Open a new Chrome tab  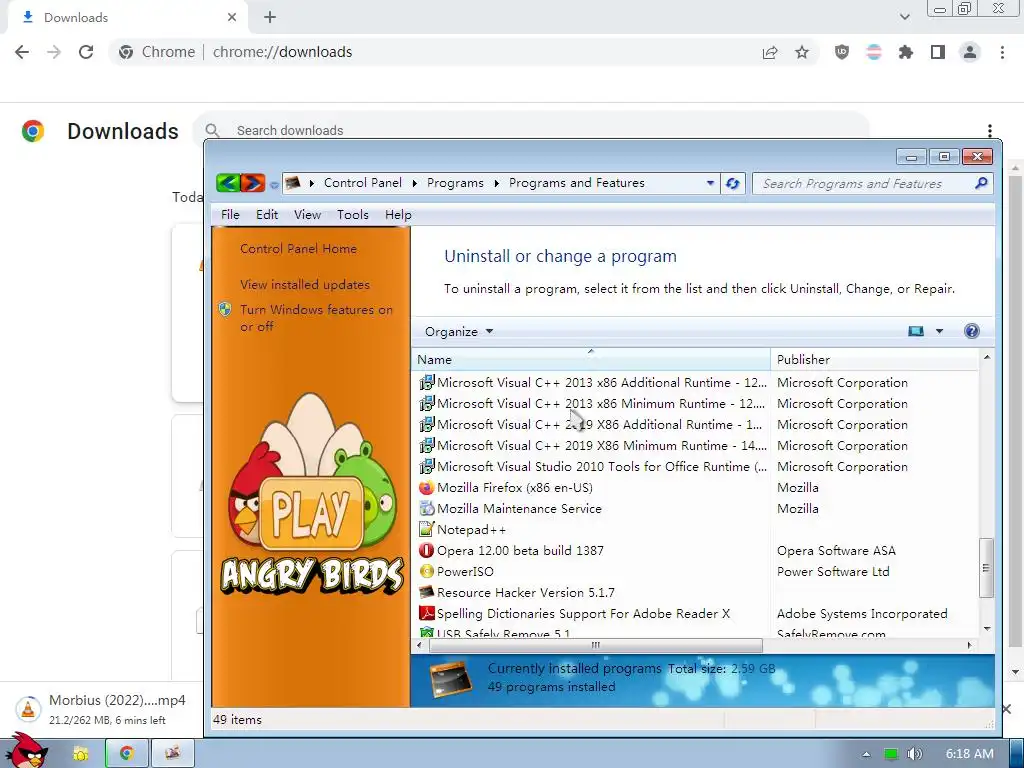coord(270,18)
